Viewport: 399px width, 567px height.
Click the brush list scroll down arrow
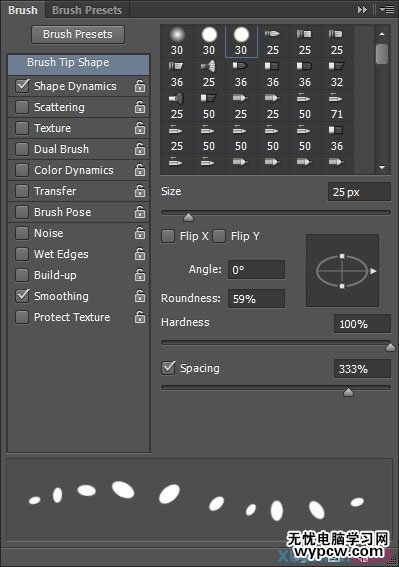click(382, 167)
